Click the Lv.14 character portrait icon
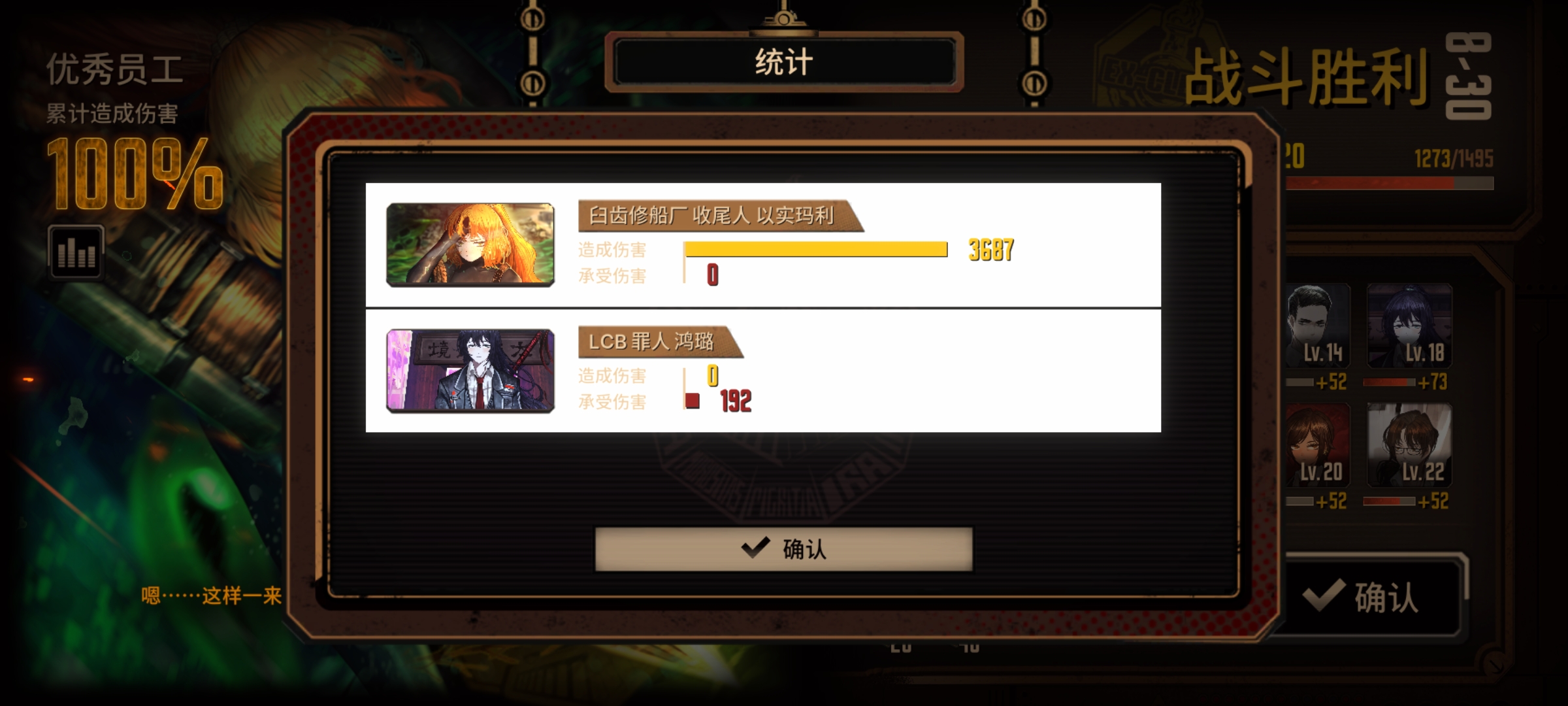This screenshot has width=1568, height=706. (1318, 326)
